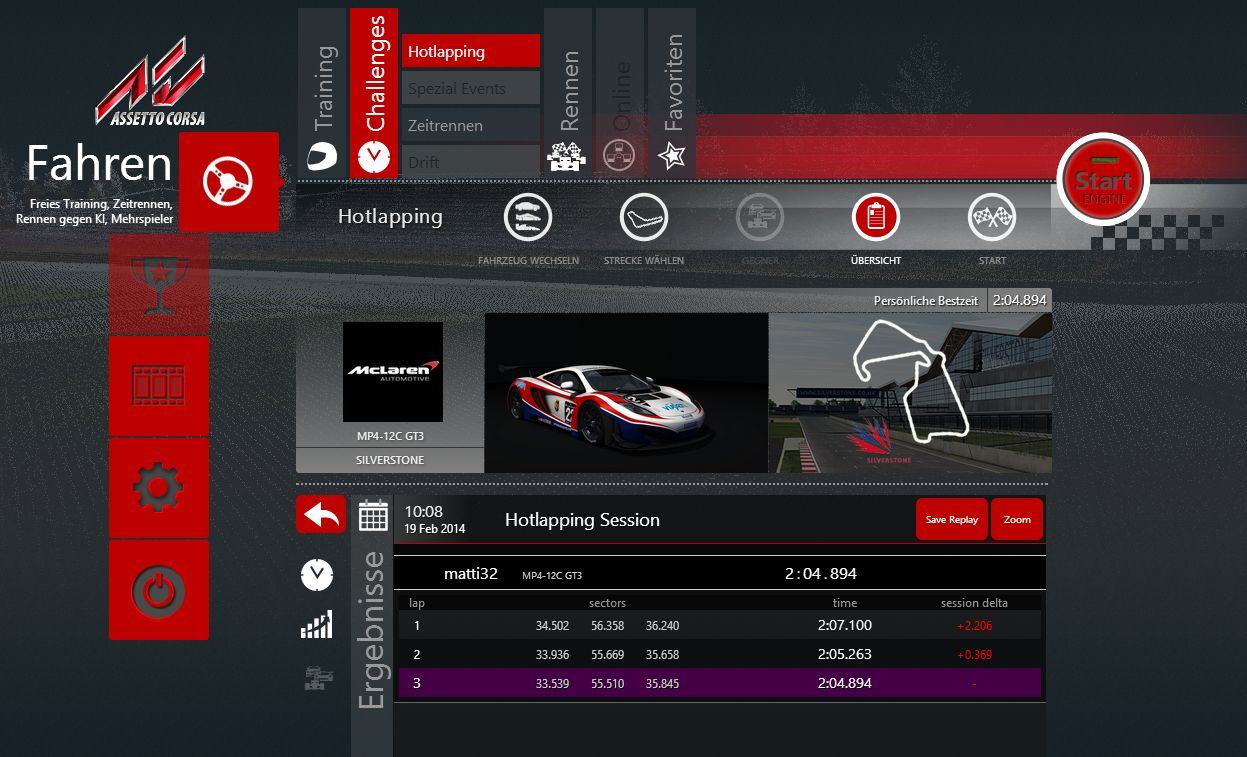Click the power exit tile
This screenshot has width=1247, height=757.
(x=158, y=590)
